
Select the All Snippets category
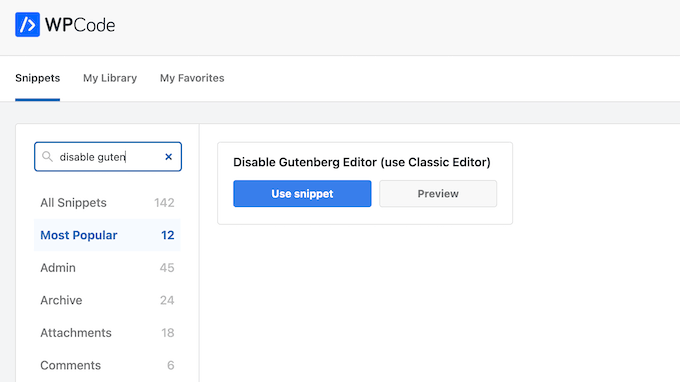[x=107, y=202]
